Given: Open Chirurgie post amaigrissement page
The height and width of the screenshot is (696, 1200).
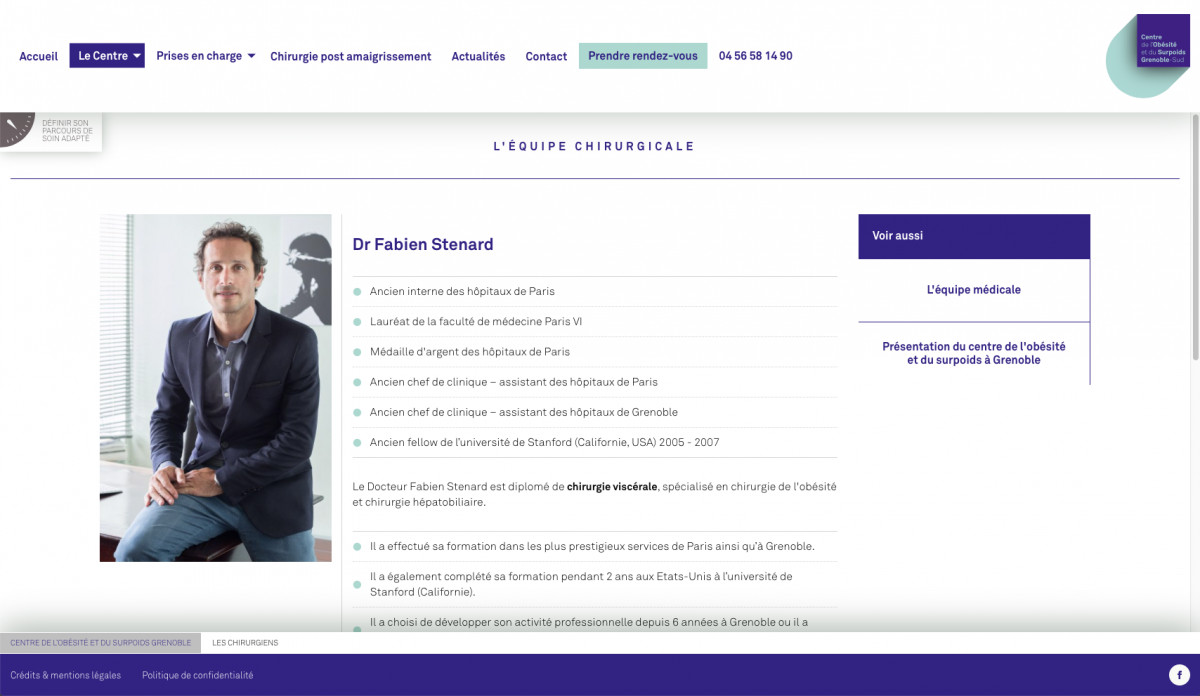Looking at the screenshot, I should pyautogui.click(x=351, y=57).
